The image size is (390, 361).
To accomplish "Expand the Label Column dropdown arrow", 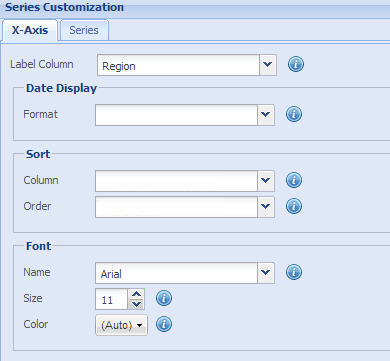I will [x=268, y=65].
